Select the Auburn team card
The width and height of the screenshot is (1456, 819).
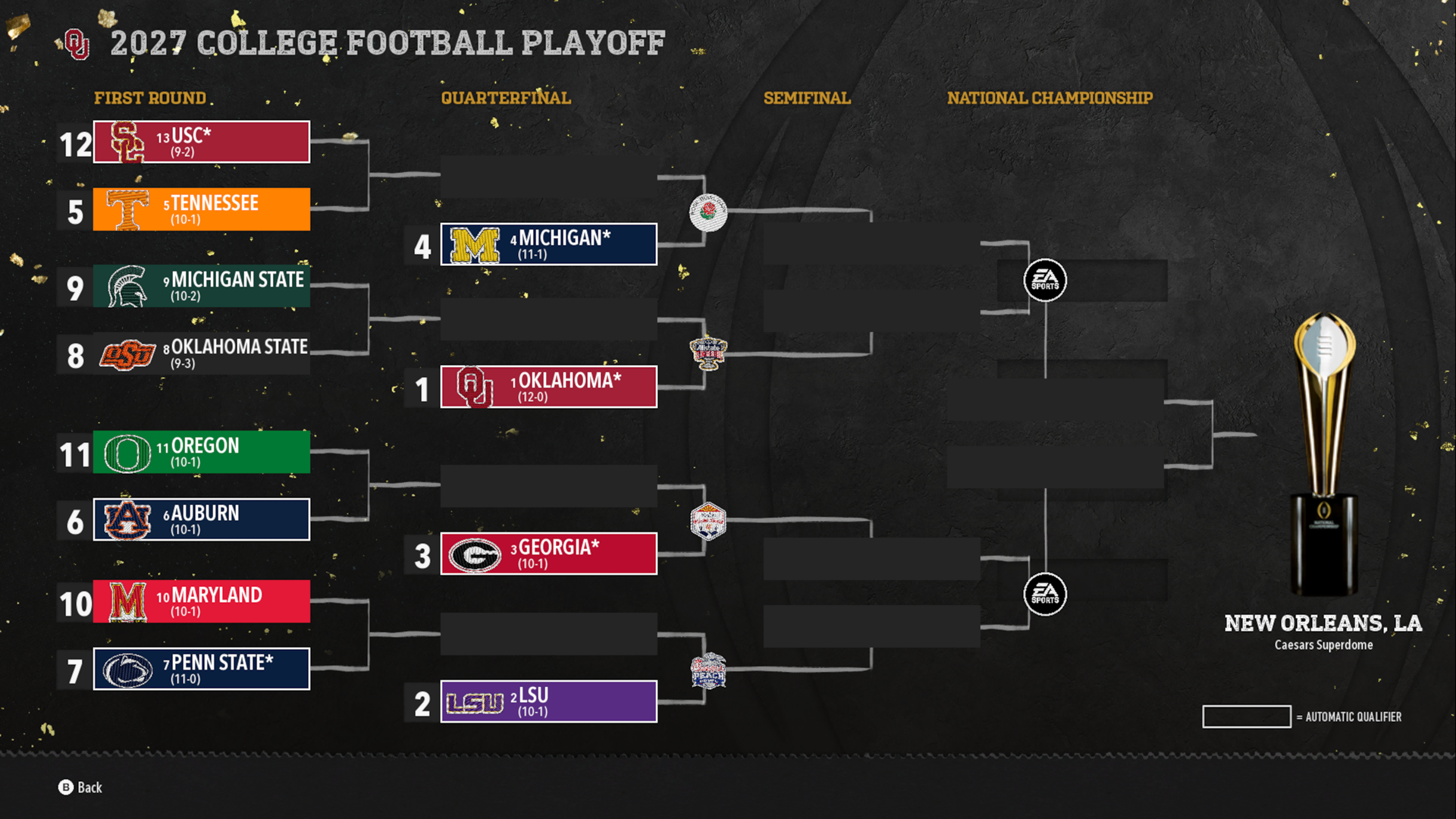[201, 519]
